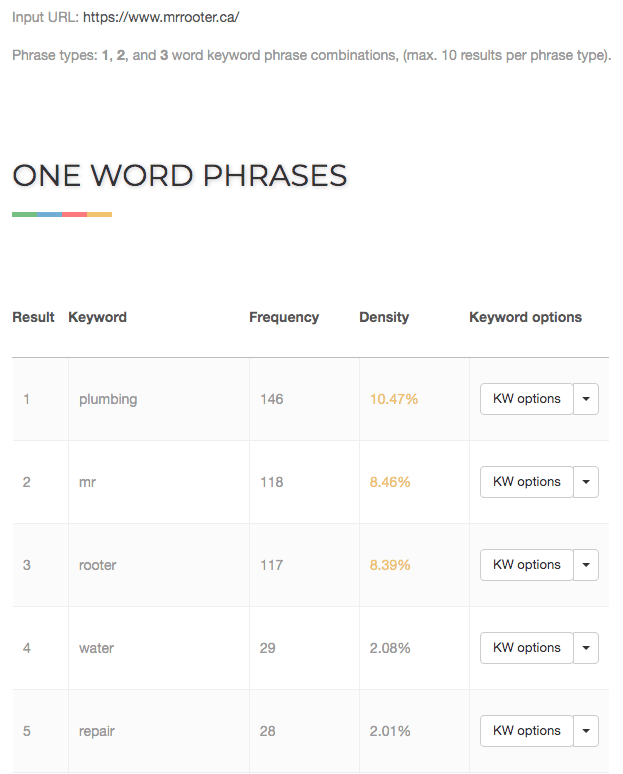Screen dimensions: 623x774
Task: Click the Result column header
Action: (x=33, y=317)
